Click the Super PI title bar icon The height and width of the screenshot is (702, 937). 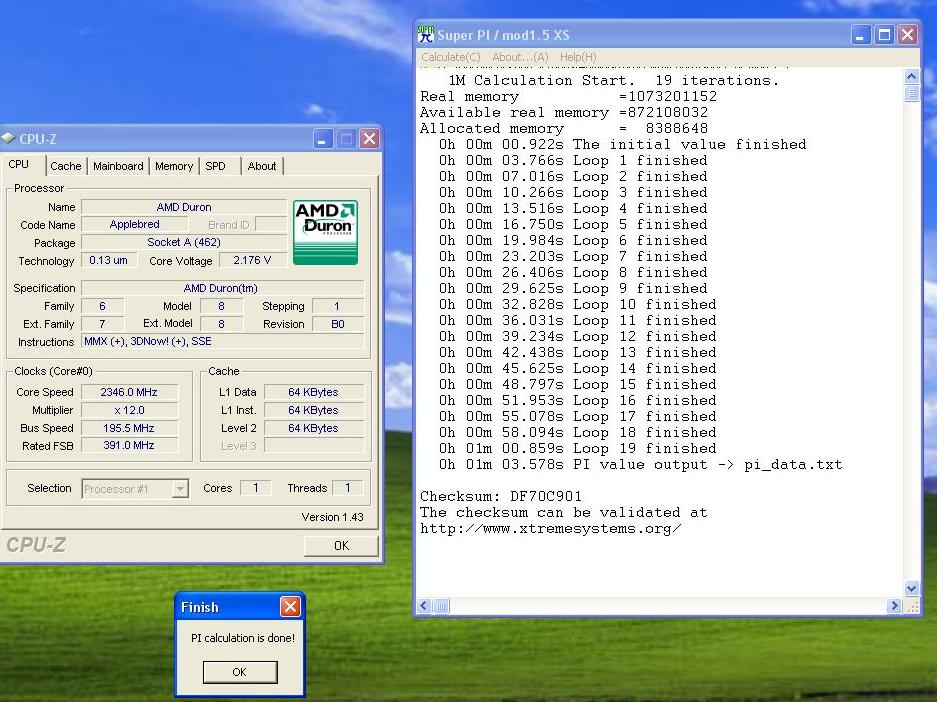coord(425,34)
